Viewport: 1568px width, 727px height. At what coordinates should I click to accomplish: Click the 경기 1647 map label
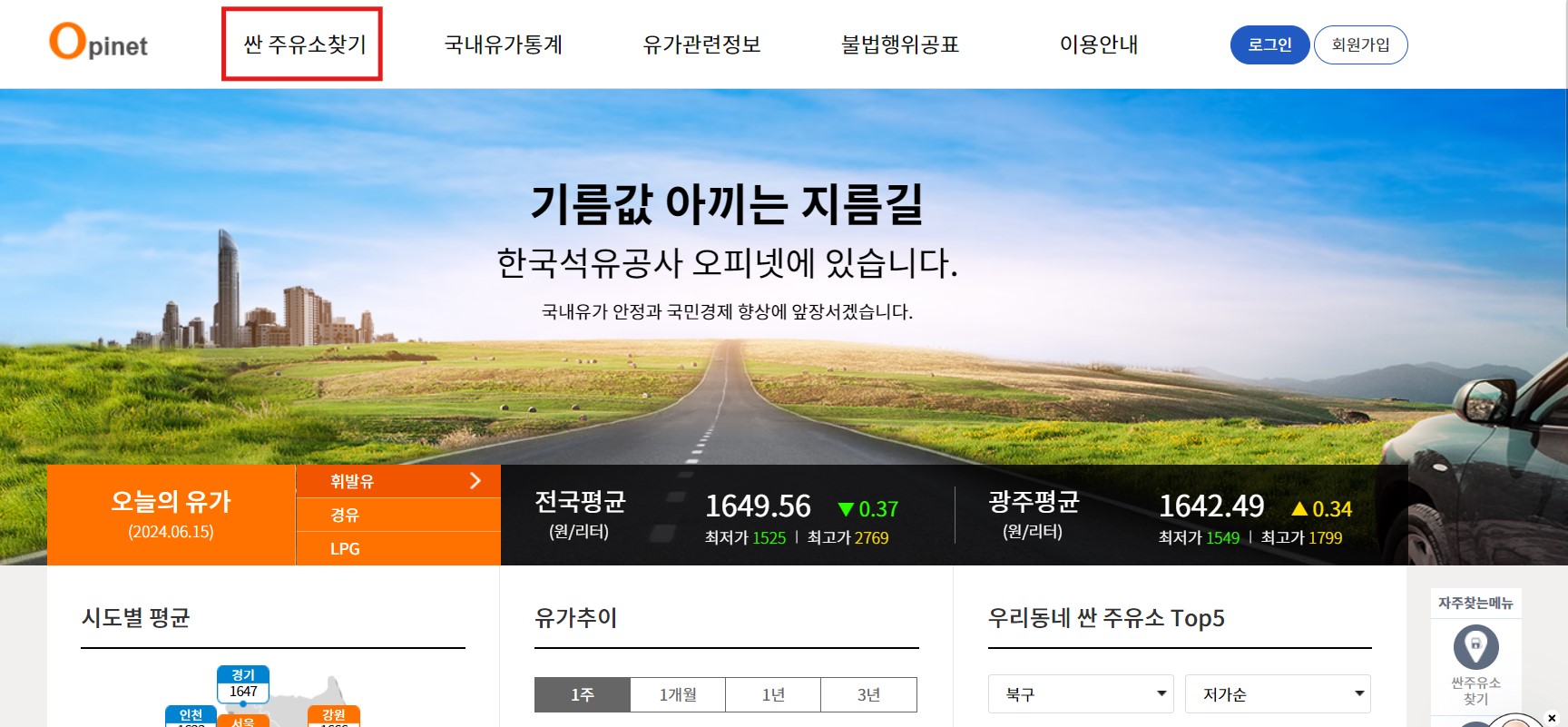point(243,683)
